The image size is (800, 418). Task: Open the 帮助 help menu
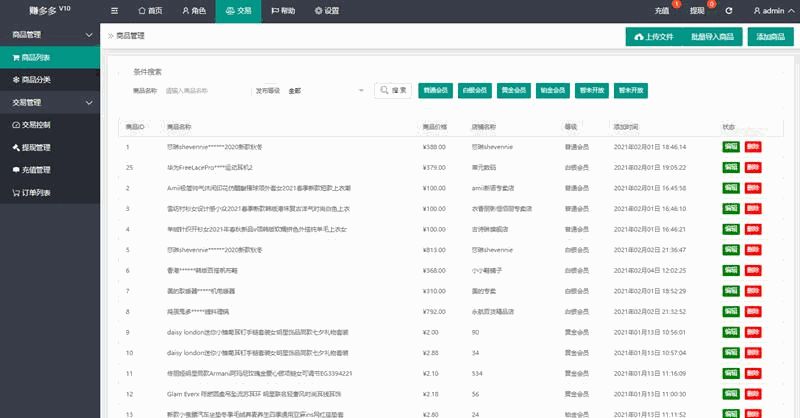click(282, 11)
